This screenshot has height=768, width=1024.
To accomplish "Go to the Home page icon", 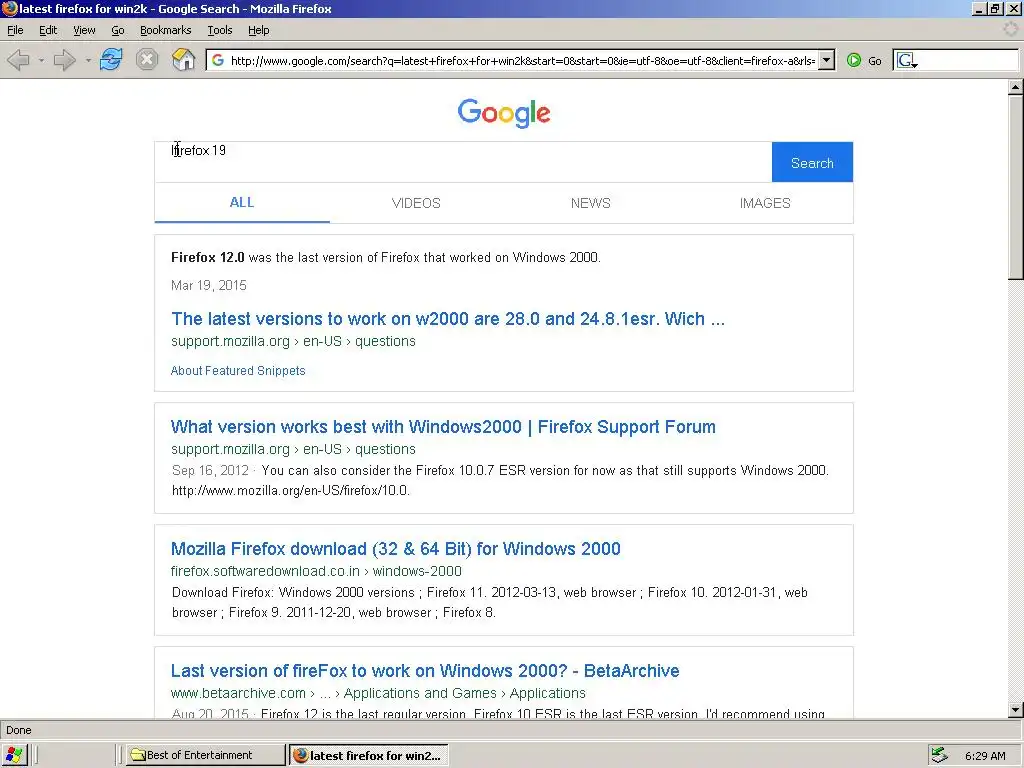I will click(184, 60).
